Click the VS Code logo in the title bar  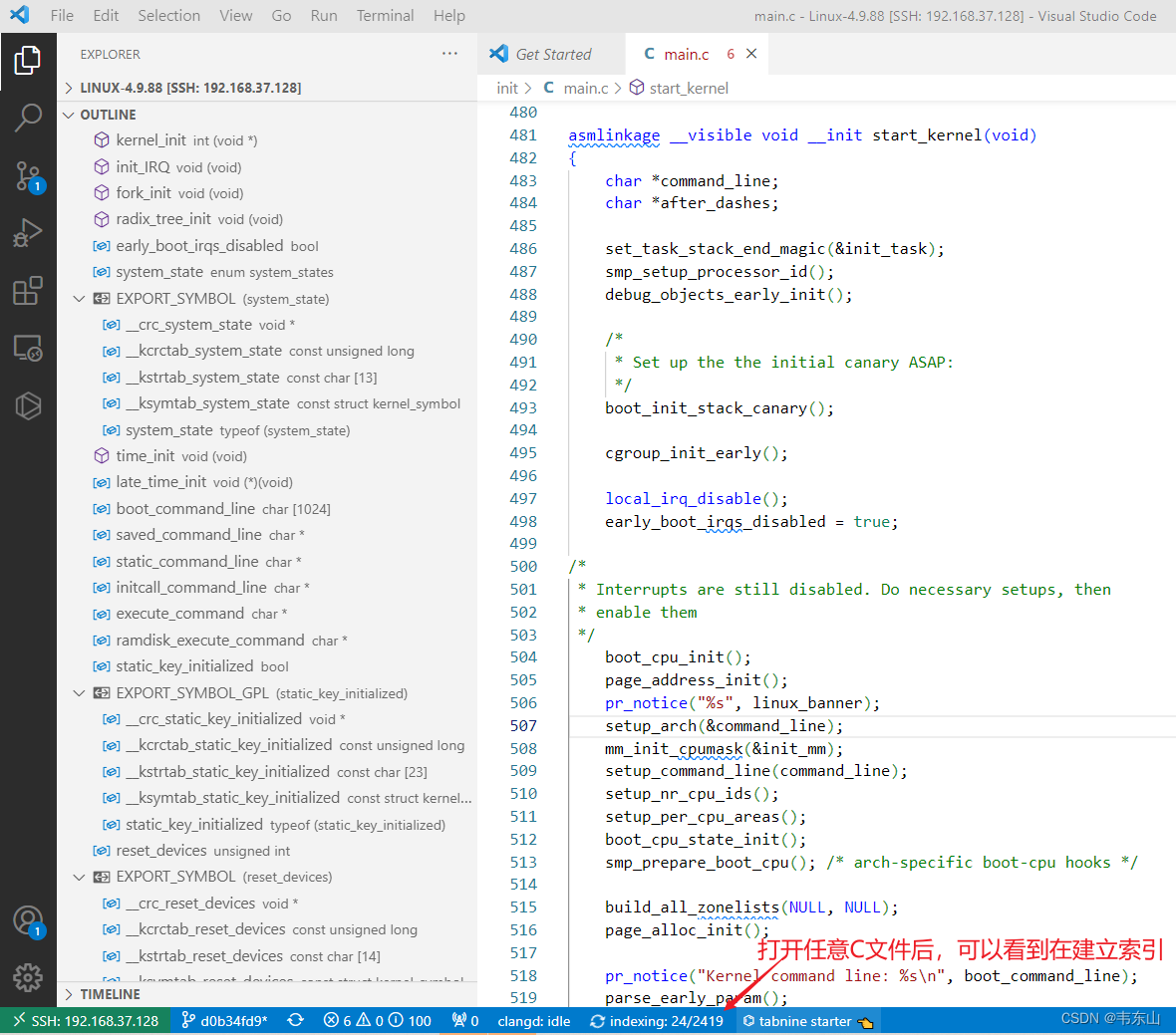(20, 14)
